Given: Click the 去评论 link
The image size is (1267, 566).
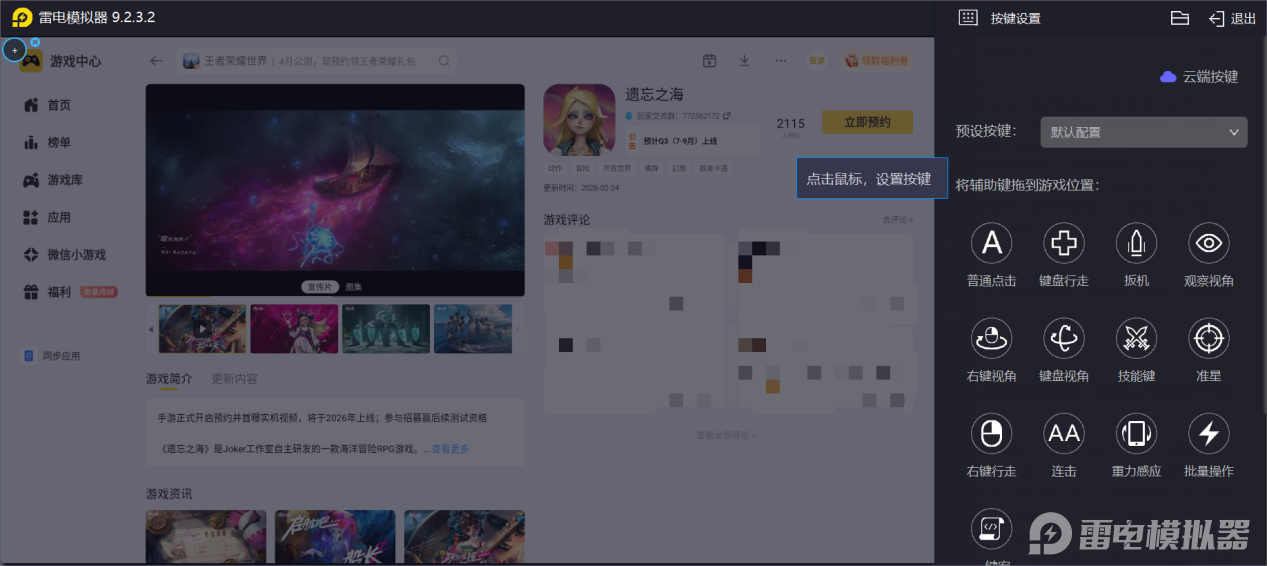Looking at the screenshot, I should (897, 219).
